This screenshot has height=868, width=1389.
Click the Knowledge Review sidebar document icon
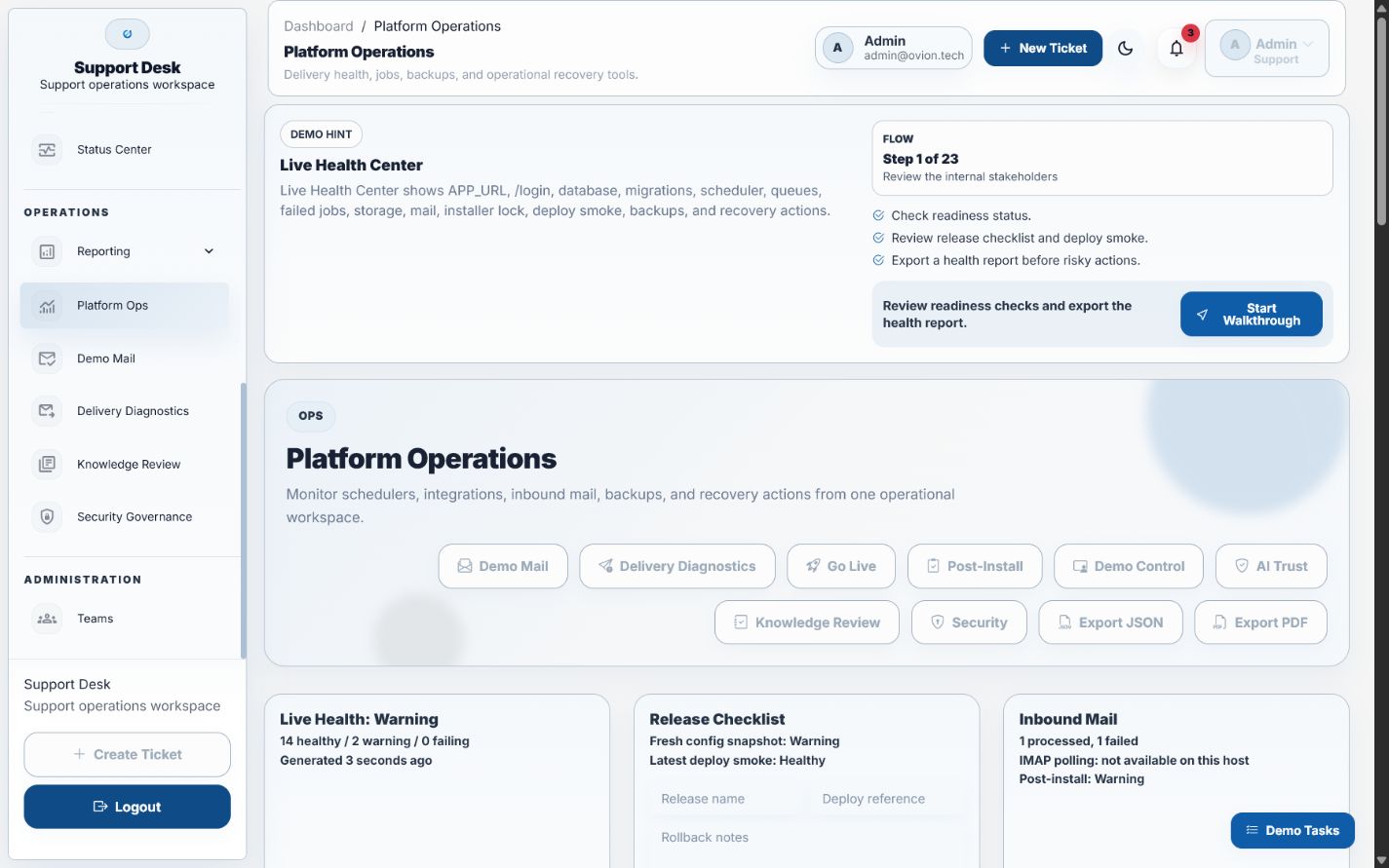tap(47, 465)
